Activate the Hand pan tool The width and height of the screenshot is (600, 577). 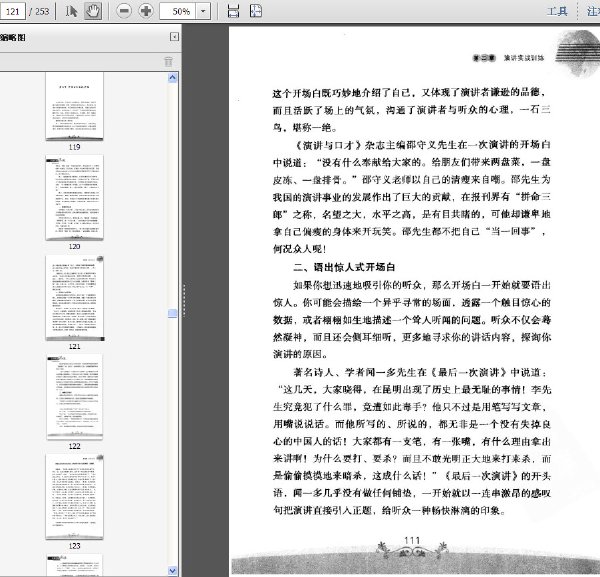click(x=93, y=11)
